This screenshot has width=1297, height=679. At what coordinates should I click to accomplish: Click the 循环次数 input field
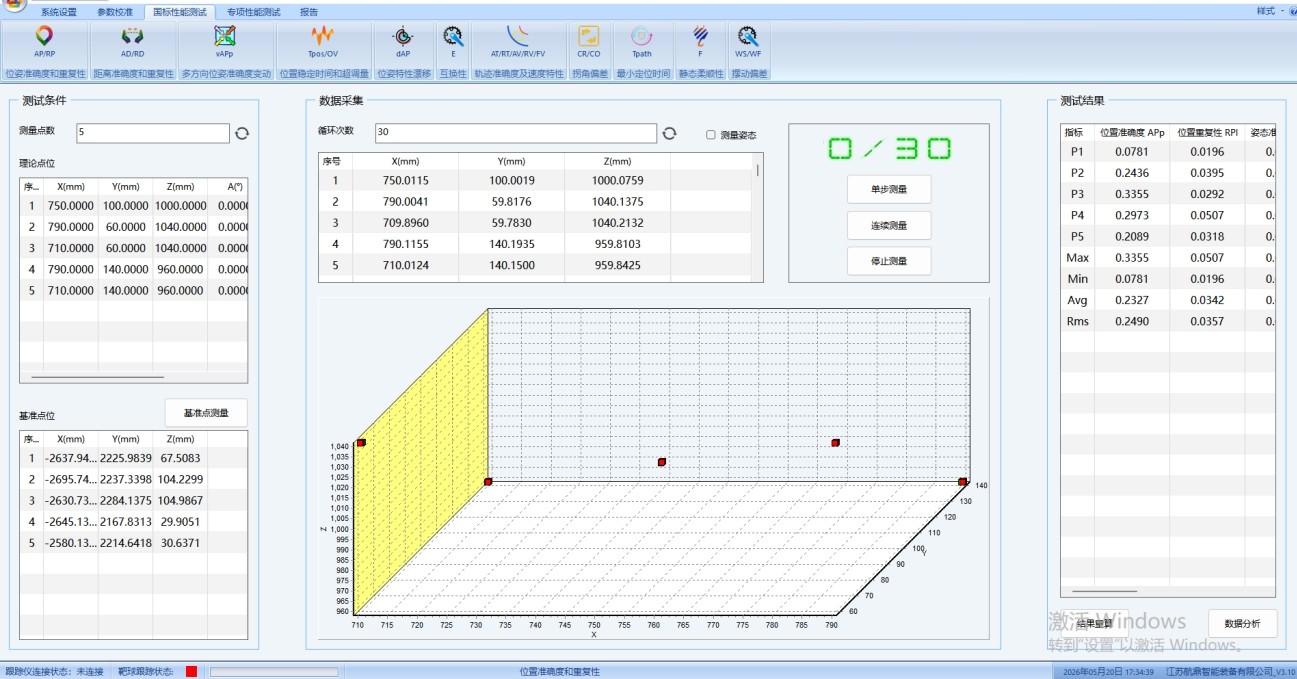pos(516,133)
